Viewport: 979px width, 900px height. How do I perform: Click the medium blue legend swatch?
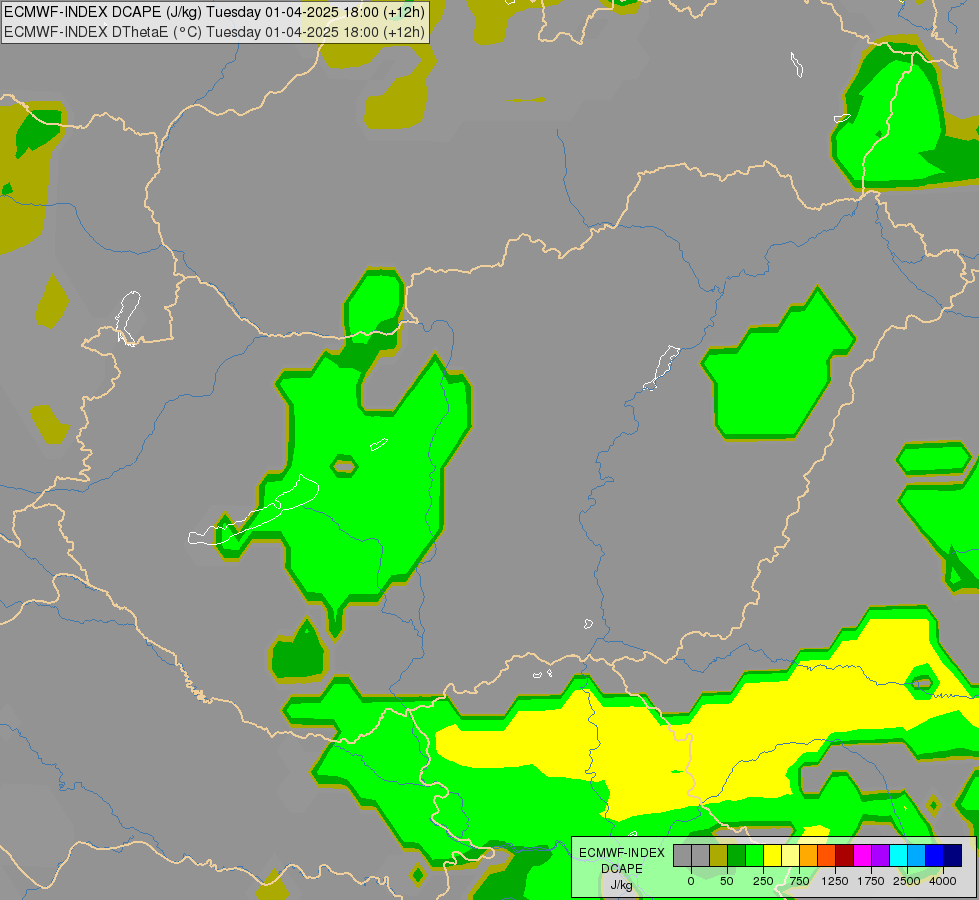pyautogui.click(x=935, y=856)
